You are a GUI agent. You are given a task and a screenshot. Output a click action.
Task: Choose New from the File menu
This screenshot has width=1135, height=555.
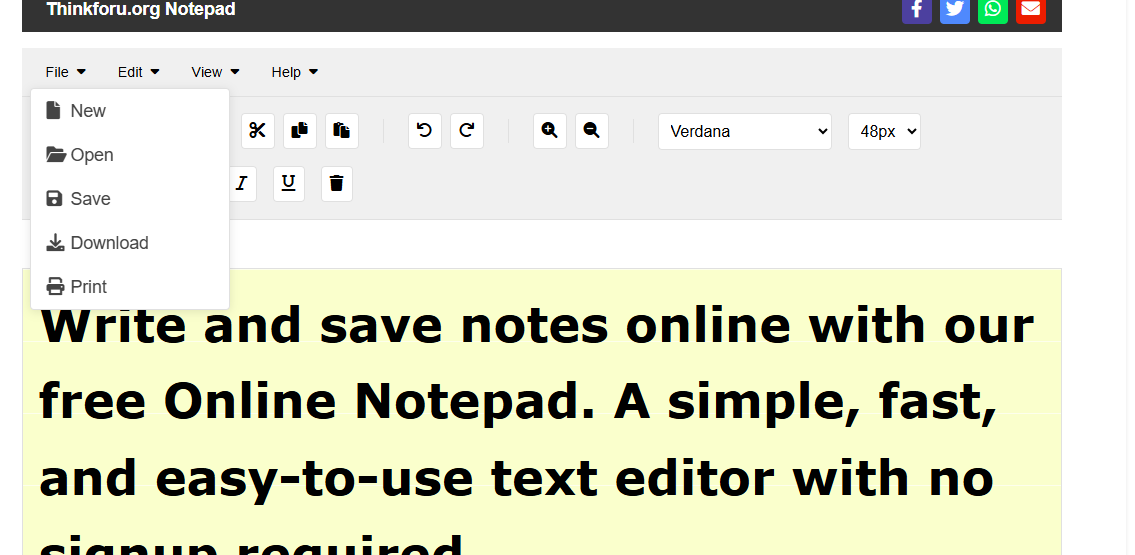click(x=88, y=111)
